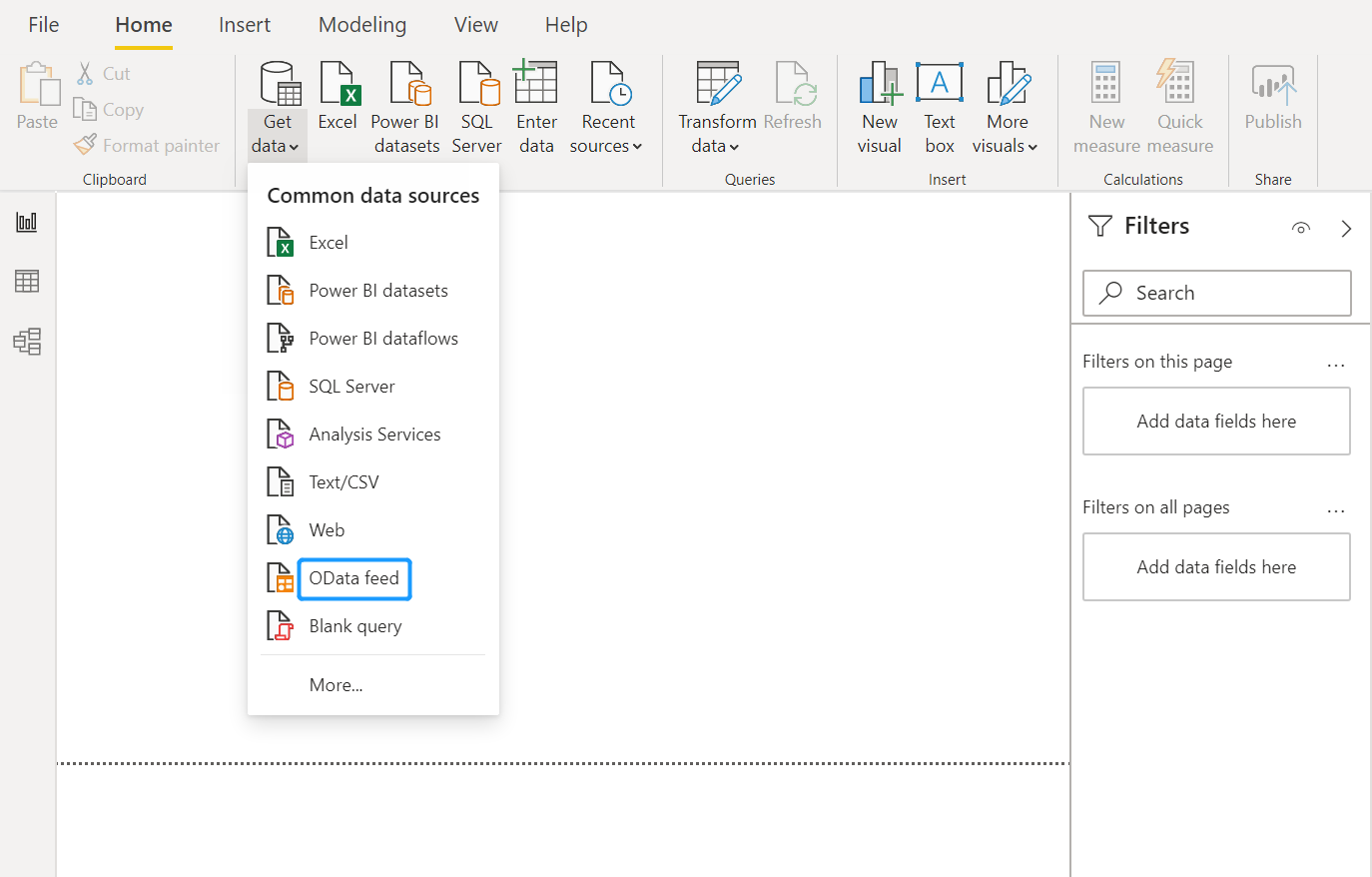1372x877 pixels.
Task: Open More visuals dropdown
Action: 1007,108
